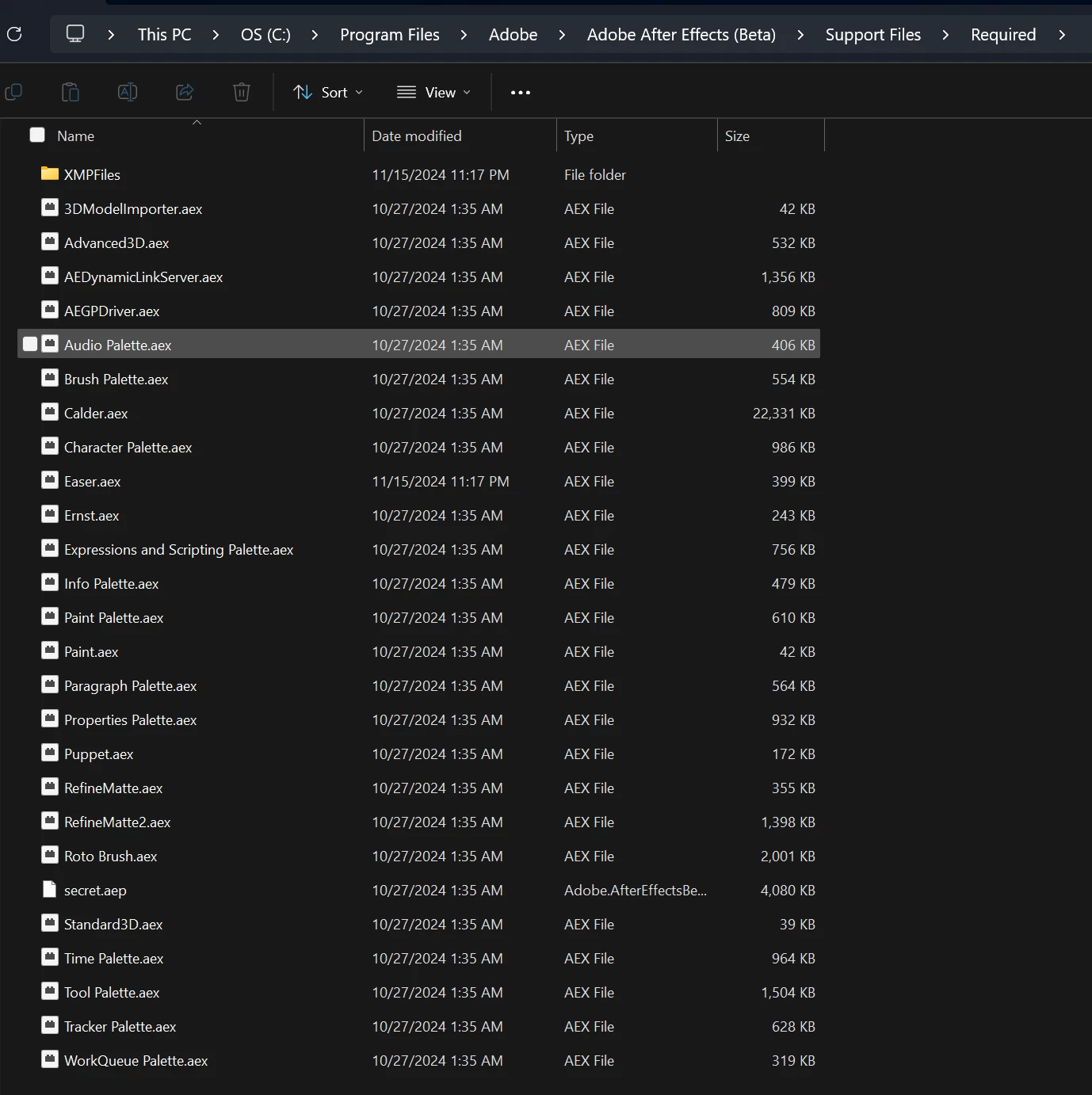1092x1095 pixels.
Task: Expand the chevron after Adobe After Effects (Beta)
Action: tap(800, 35)
